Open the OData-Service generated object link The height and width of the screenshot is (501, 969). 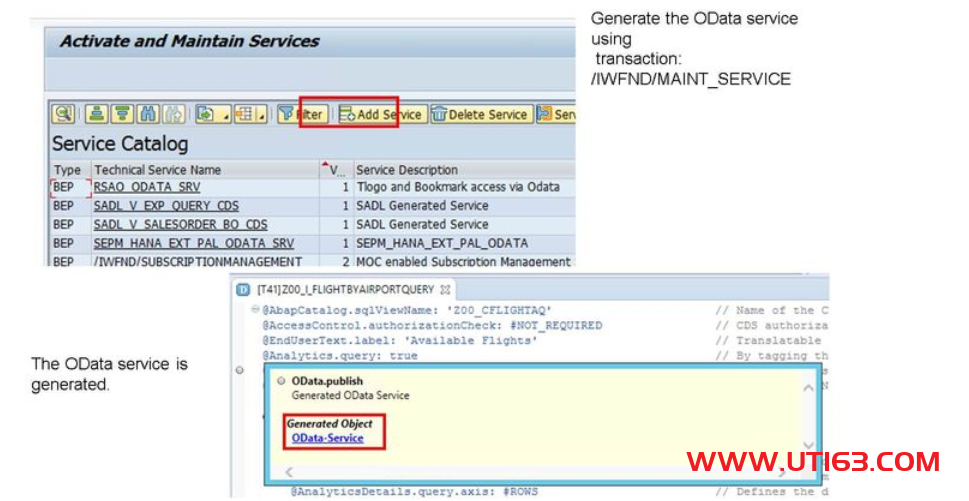(x=327, y=438)
